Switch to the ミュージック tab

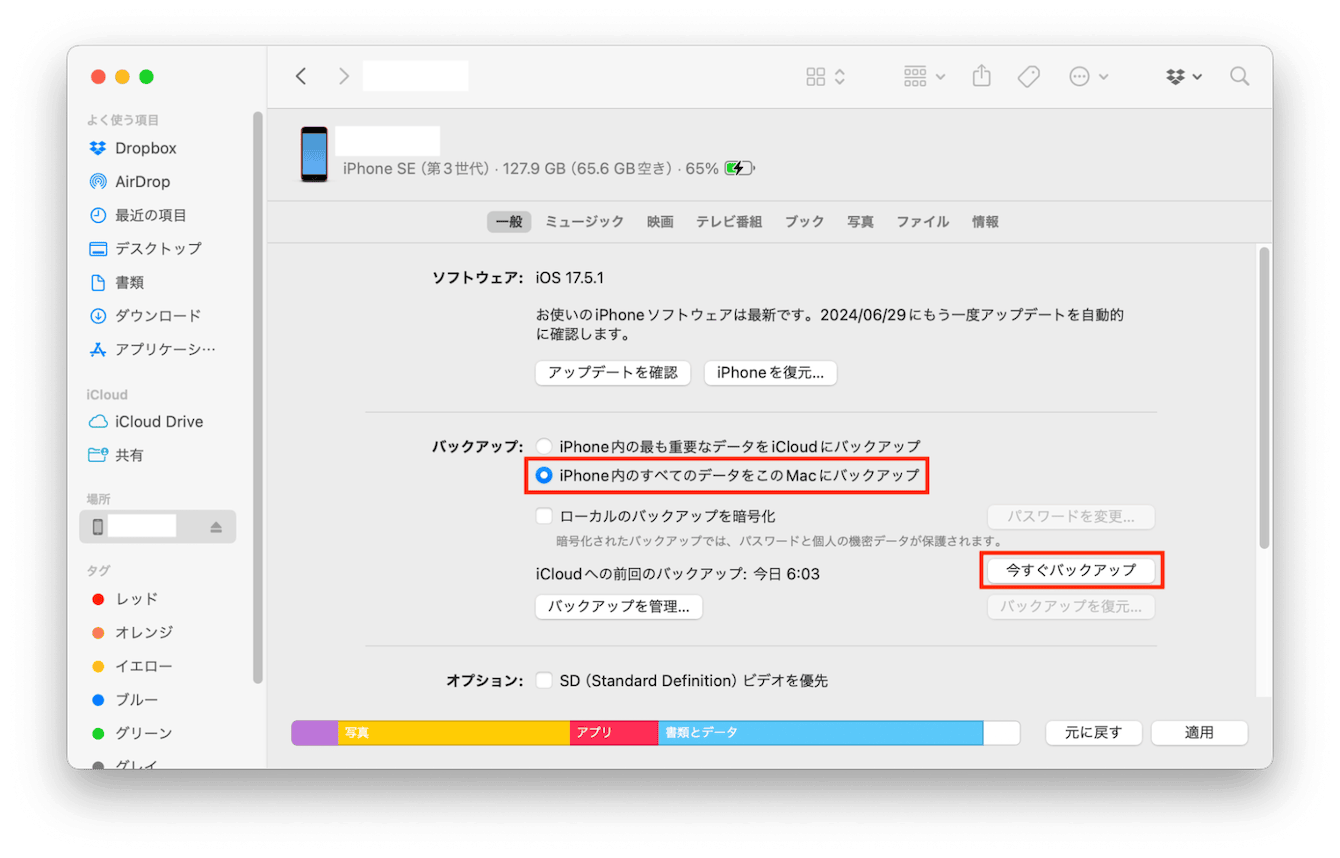(584, 222)
